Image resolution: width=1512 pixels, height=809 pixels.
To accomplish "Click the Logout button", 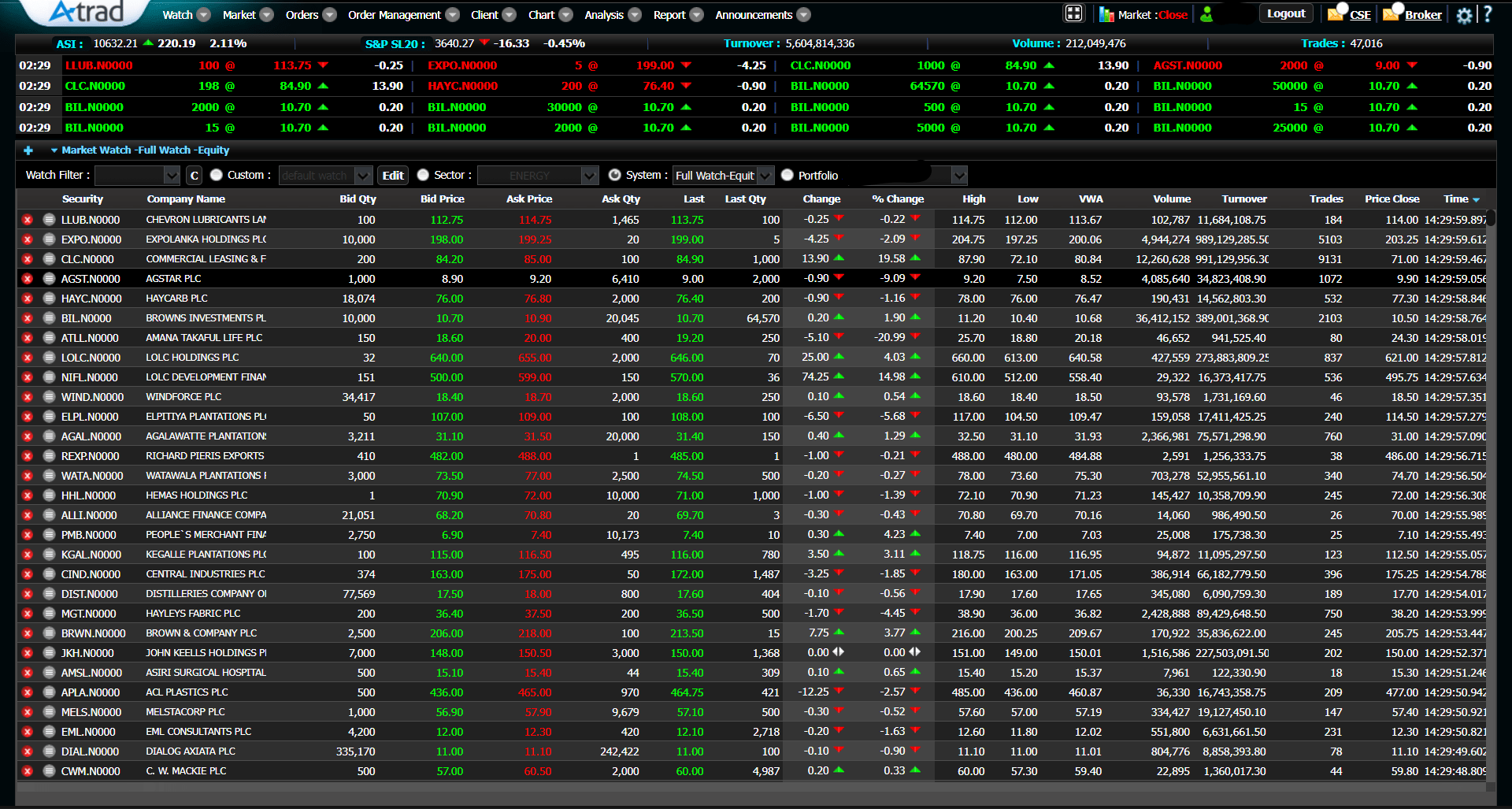I will pyautogui.click(x=1286, y=13).
